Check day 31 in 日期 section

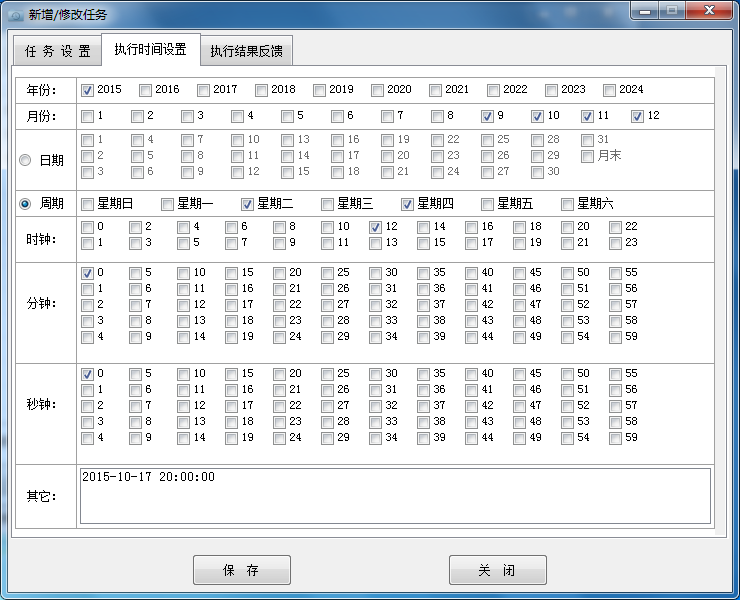587,140
